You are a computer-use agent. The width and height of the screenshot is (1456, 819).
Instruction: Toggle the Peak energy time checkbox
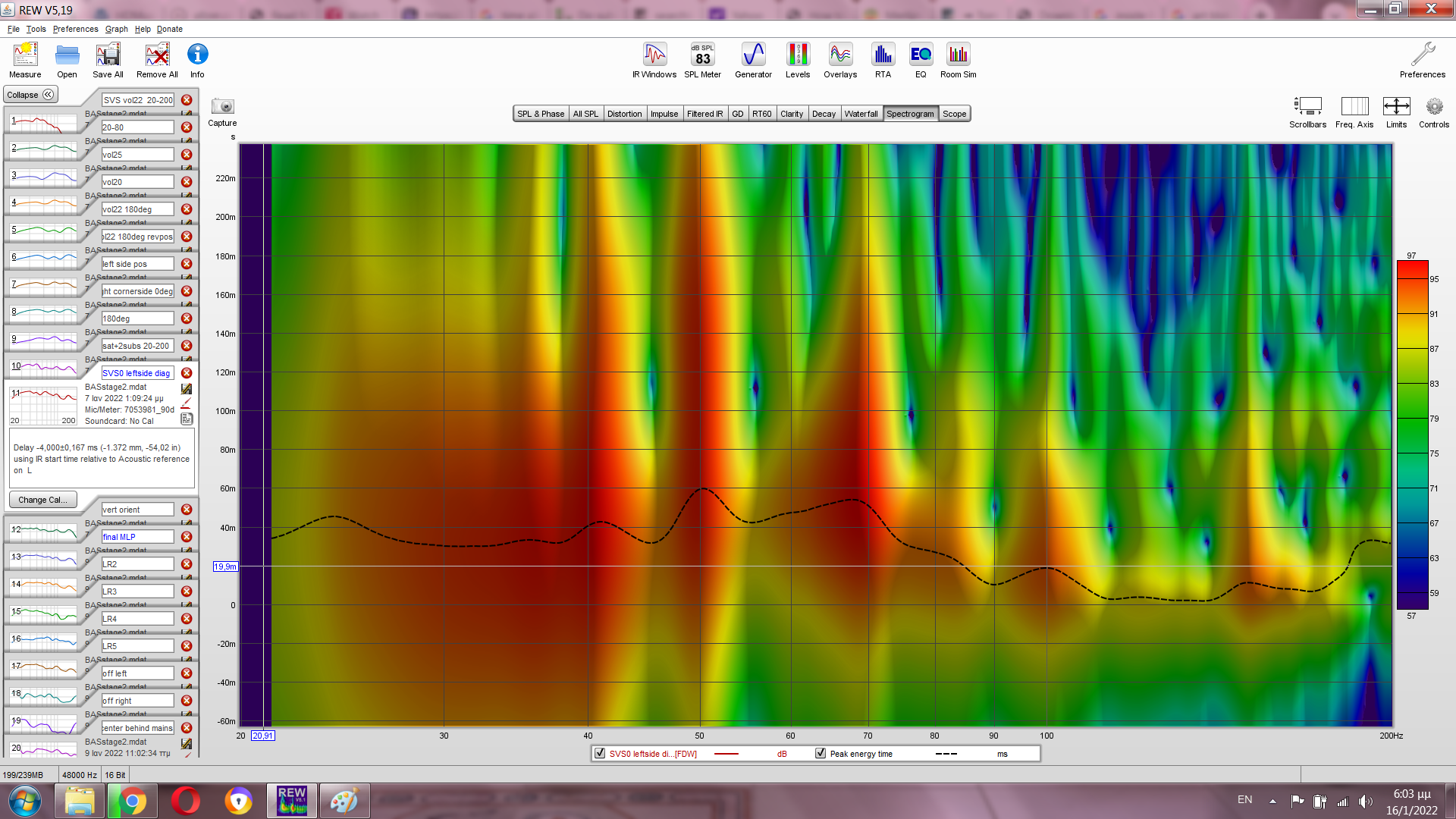[x=821, y=753]
